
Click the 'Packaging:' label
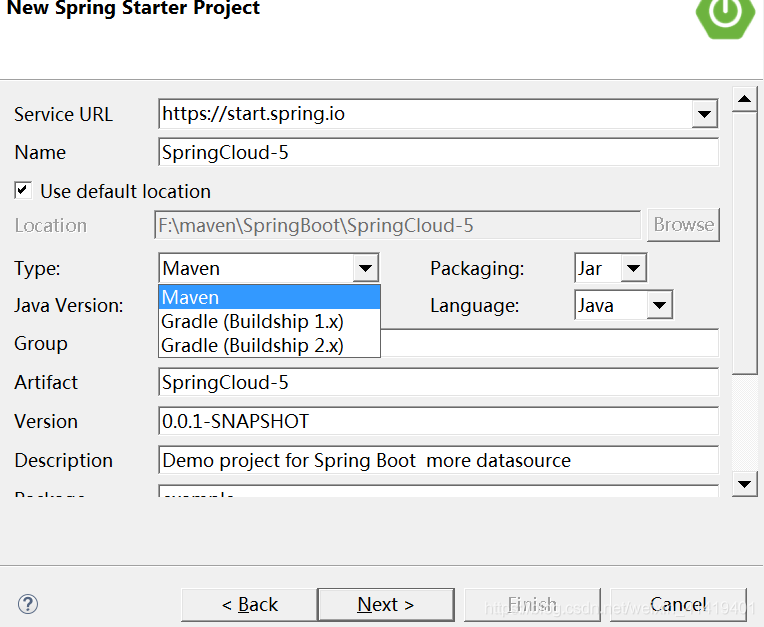point(477,269)
